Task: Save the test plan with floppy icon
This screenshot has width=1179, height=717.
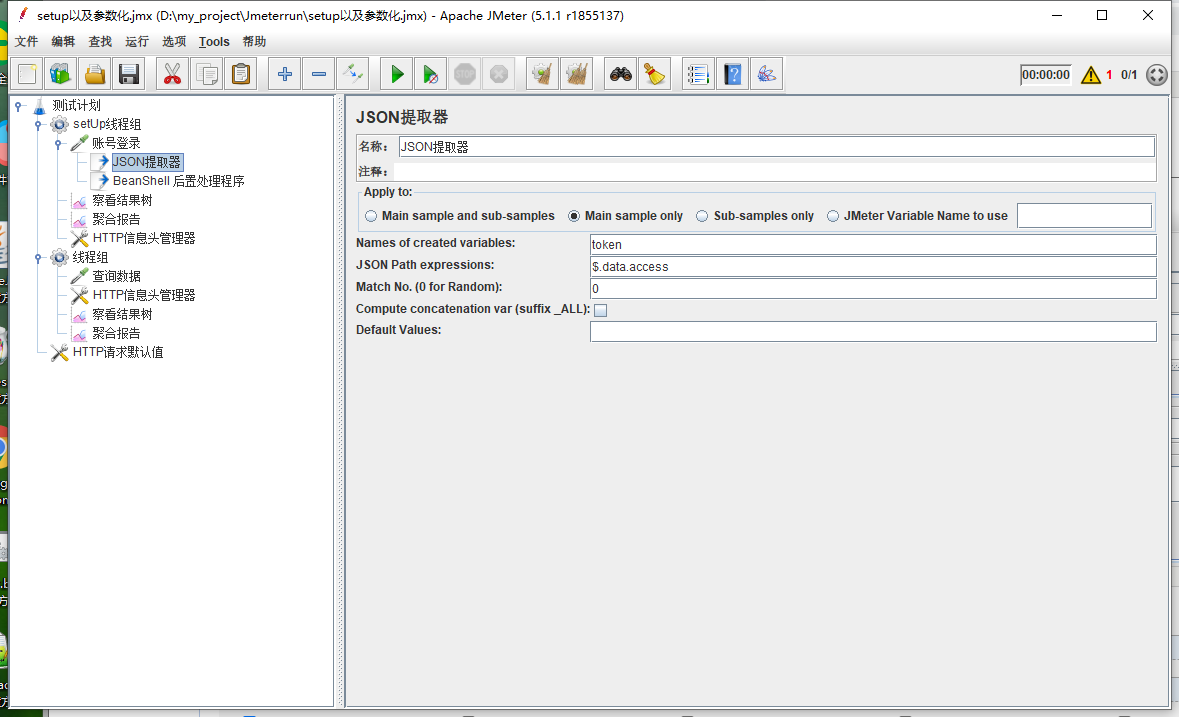Action: point(129,74)
